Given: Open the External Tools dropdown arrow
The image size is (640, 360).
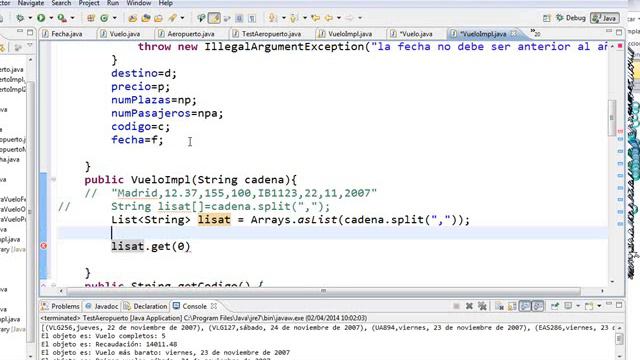Looking at the screenshot, I should coord(72,18).
